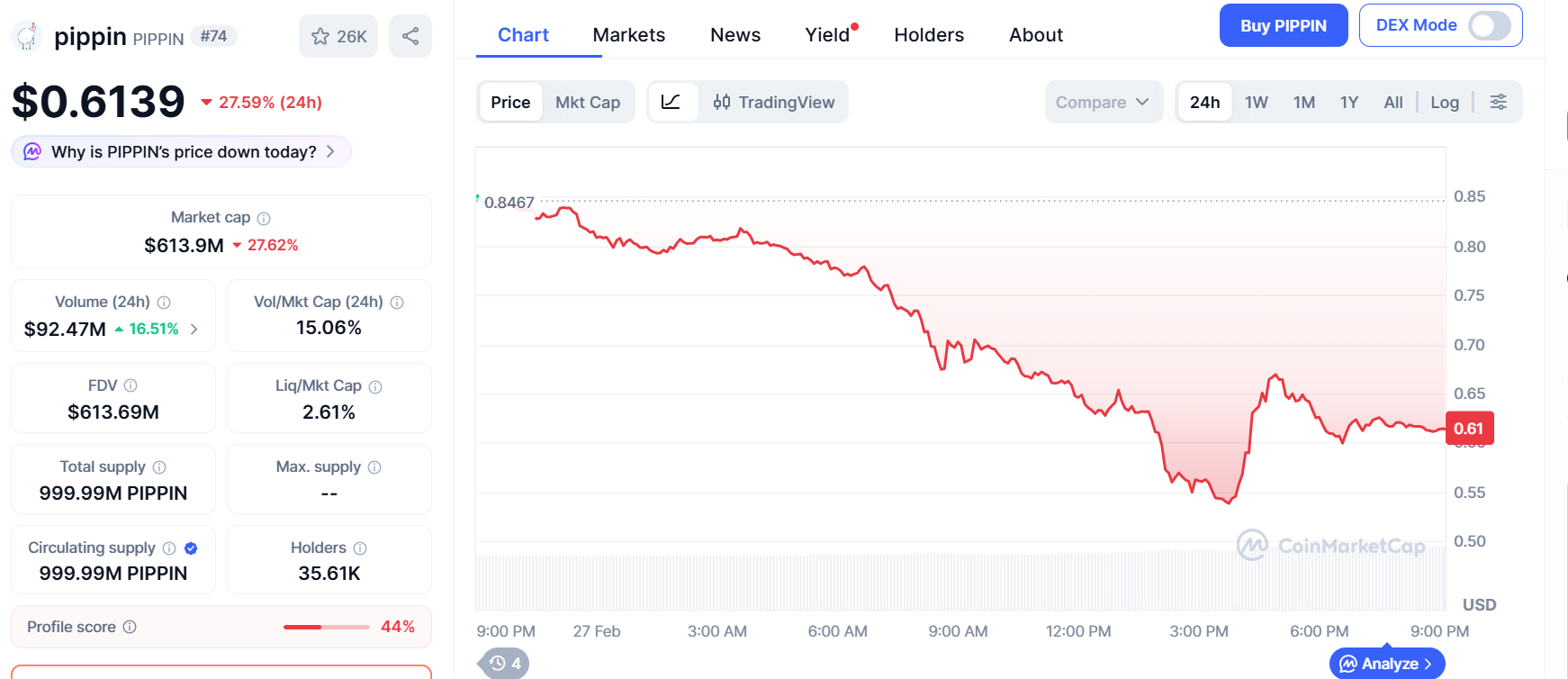
Task: Click Holders info icon
Action: [360, 548]
